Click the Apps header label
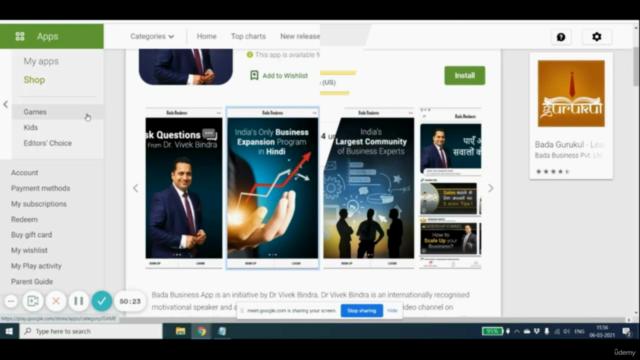 click(47, 36)
